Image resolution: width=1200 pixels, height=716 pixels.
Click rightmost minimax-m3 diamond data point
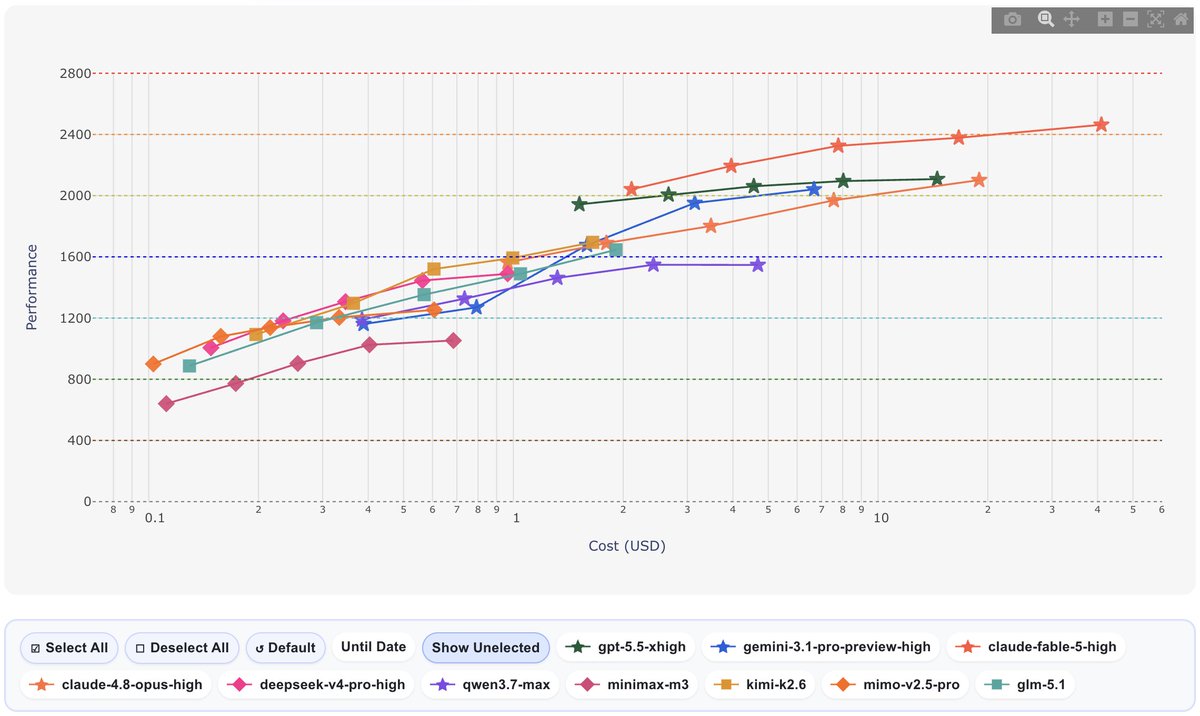pos(453,340)
